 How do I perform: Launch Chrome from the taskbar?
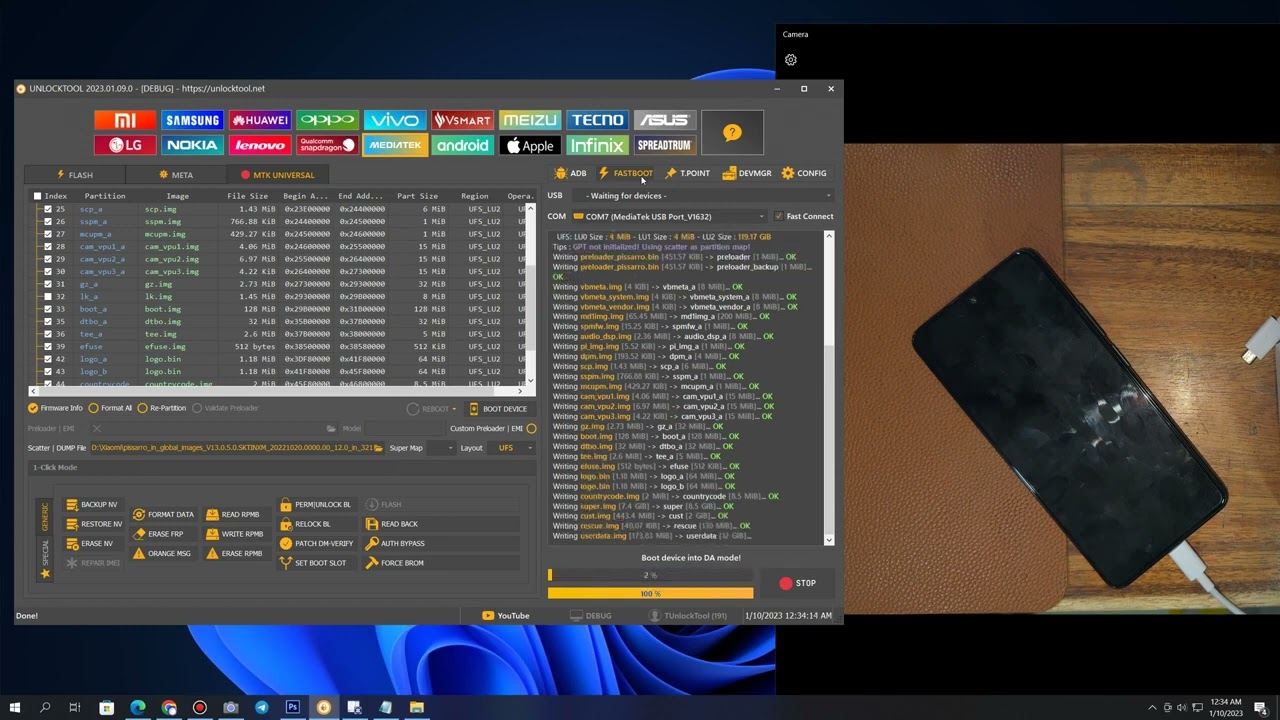click(x=168, y=707)
